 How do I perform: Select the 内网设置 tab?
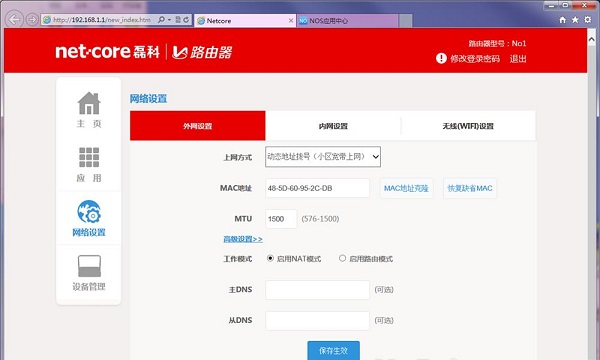(333, 126)
